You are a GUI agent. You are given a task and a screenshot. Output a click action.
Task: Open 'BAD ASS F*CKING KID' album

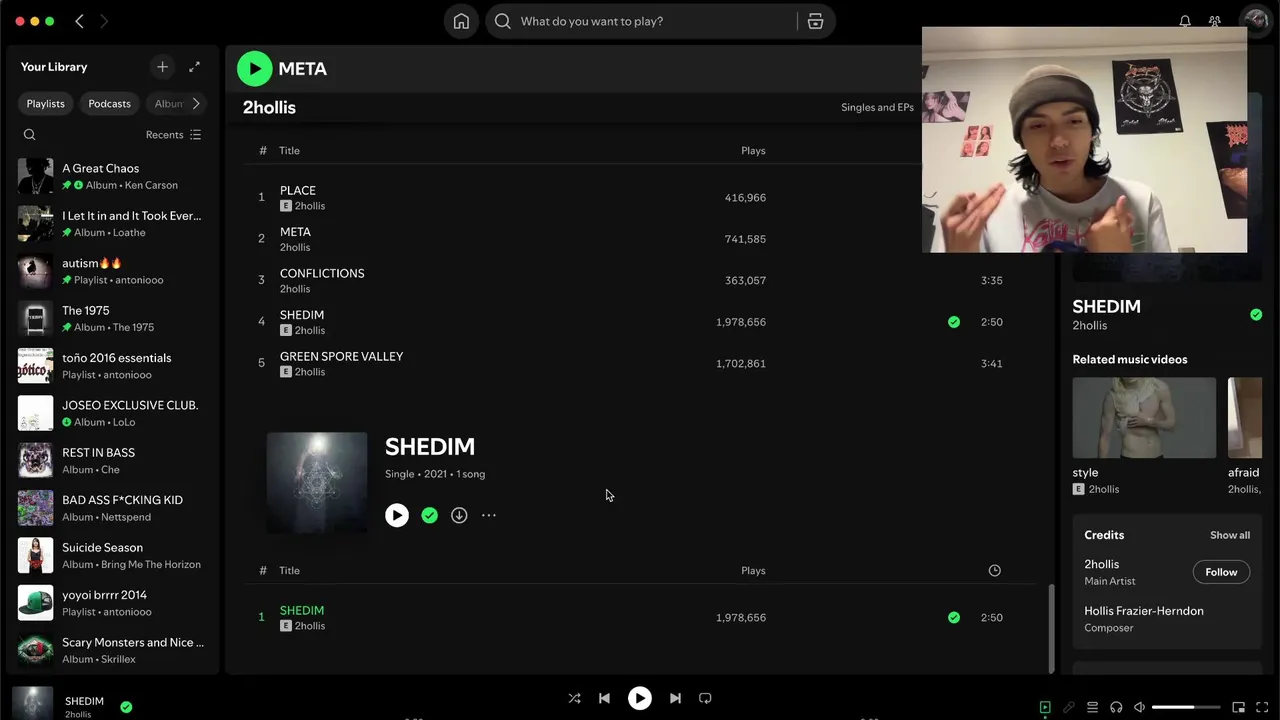click(112, 508)
